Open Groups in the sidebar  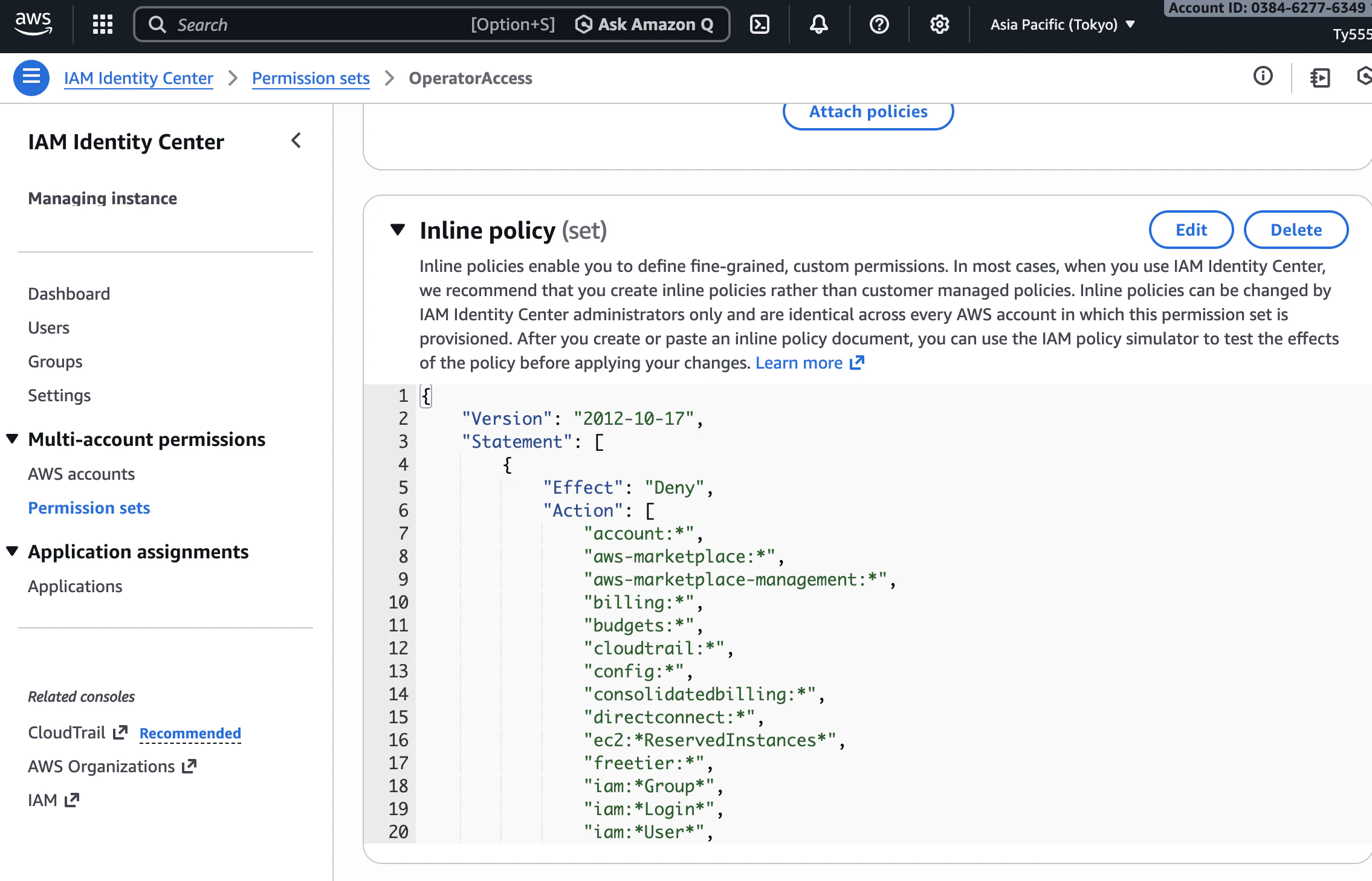(55, 361)
